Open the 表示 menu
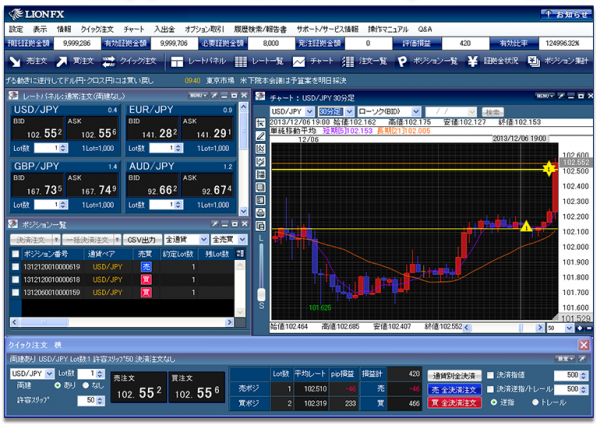The image size is (600, 425). pyautogui.click(x=40, y=29)
